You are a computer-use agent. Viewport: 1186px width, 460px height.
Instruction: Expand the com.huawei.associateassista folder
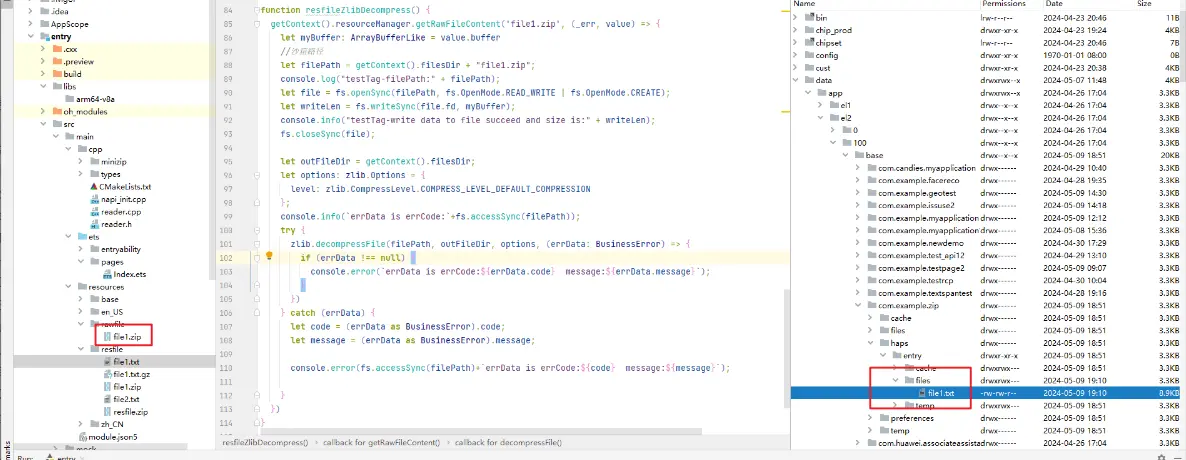coord(857,443)
